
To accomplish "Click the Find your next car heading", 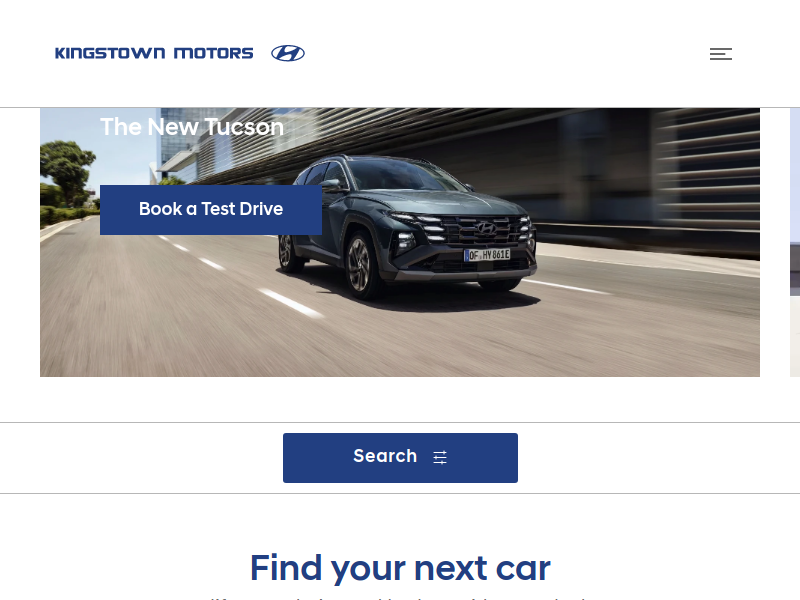I will click(400, 568).
